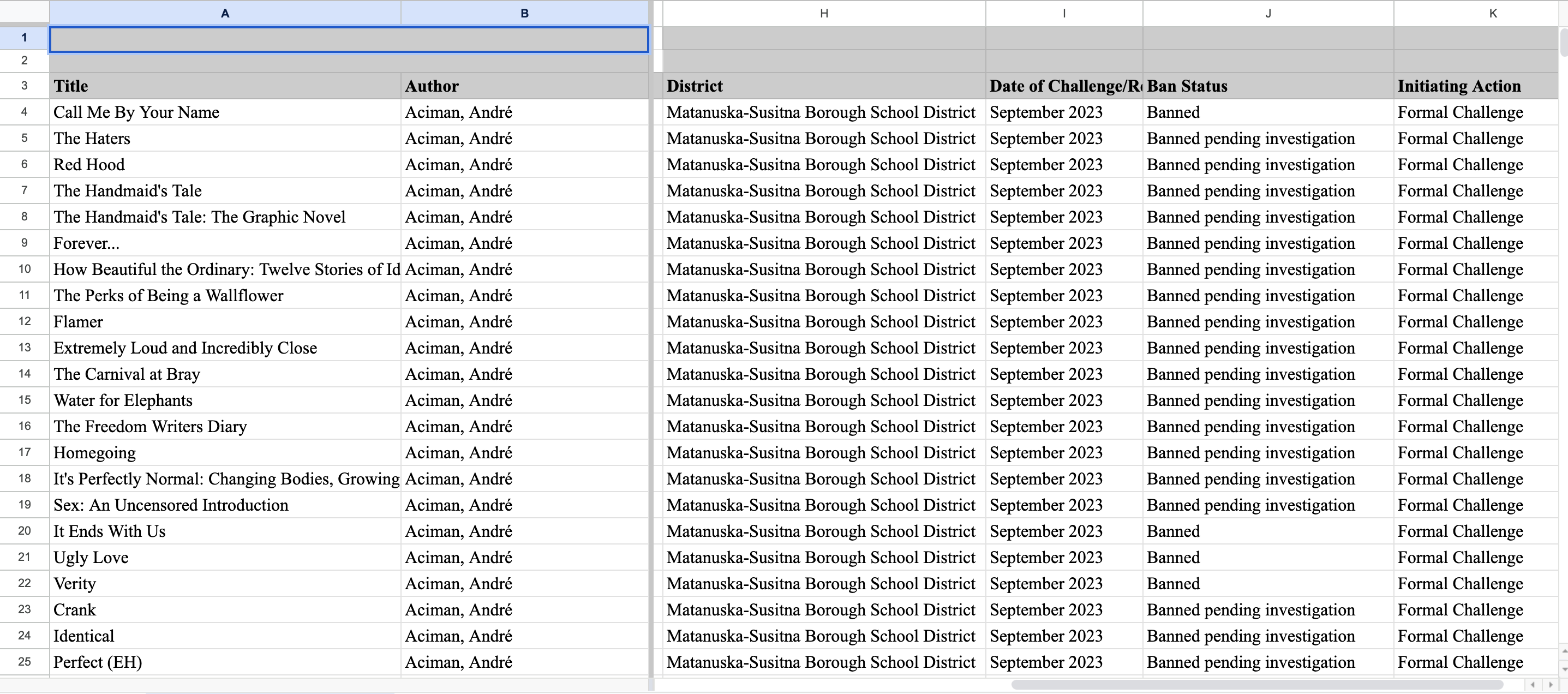The height and width of the screenshot is (694, 1568).
Task: Click the vertical scrollbar thumb
Action: [x=1563, y=41]
